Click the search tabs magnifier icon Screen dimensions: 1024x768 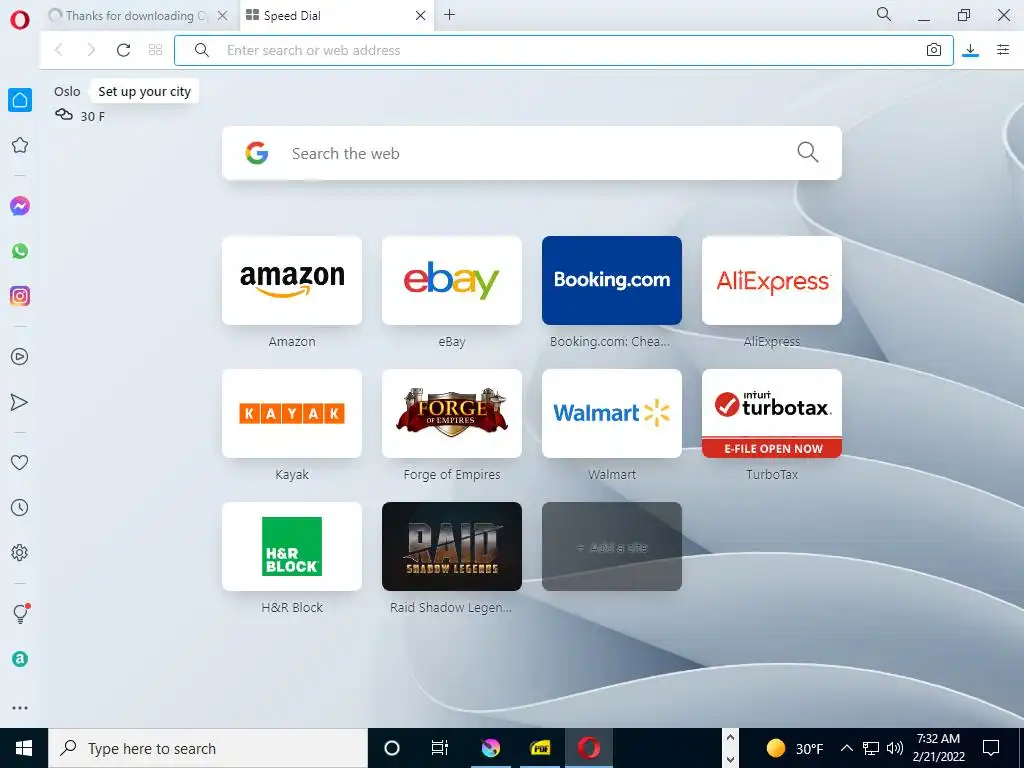point(884,14)
